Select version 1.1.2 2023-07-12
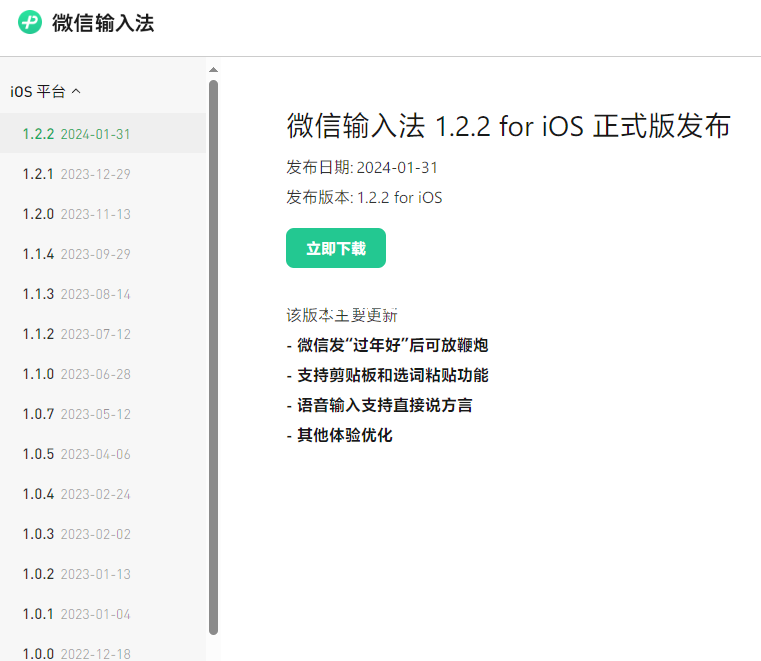 103,334
